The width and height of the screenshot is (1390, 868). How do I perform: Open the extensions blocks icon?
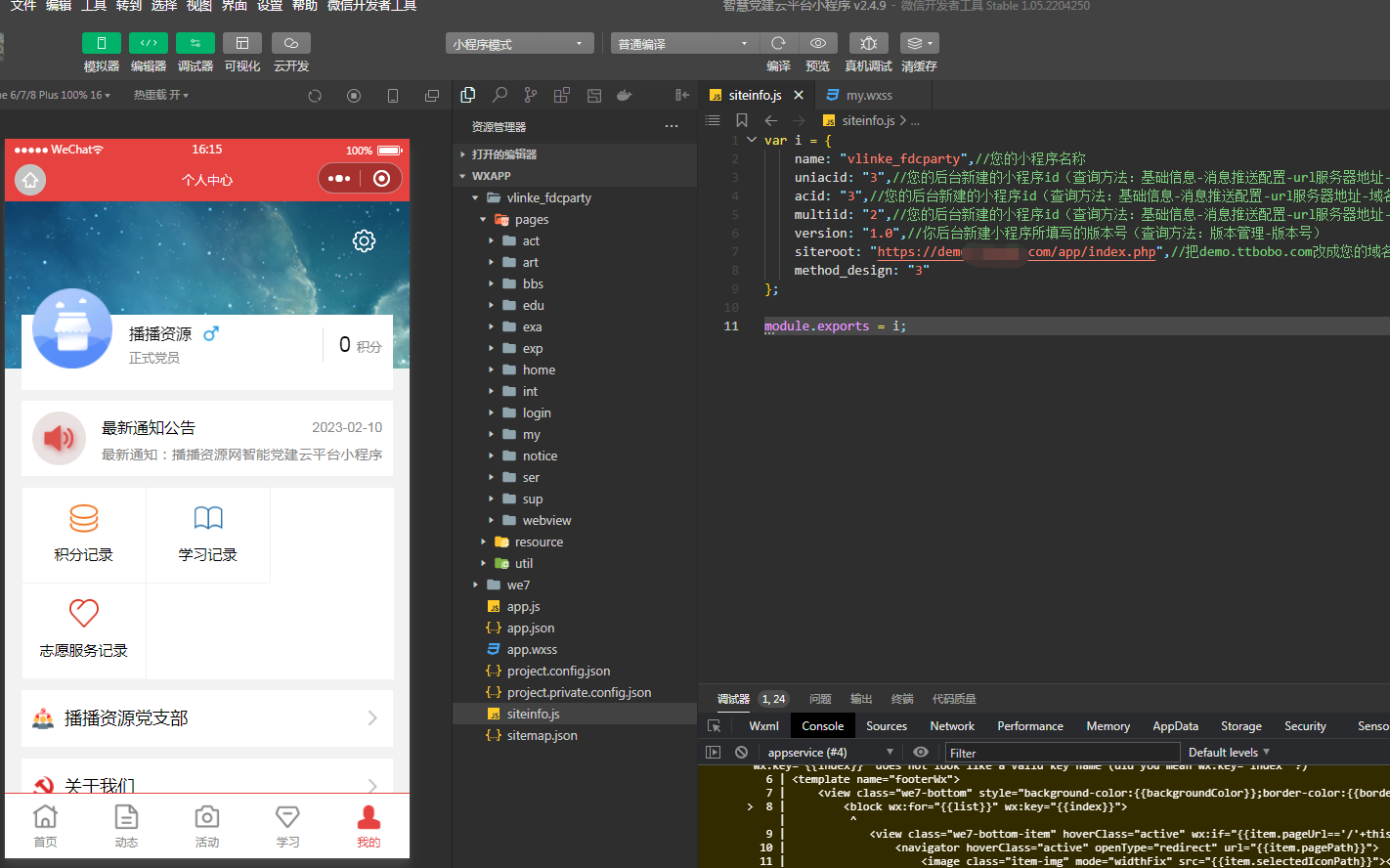click(x=562, y=95)
